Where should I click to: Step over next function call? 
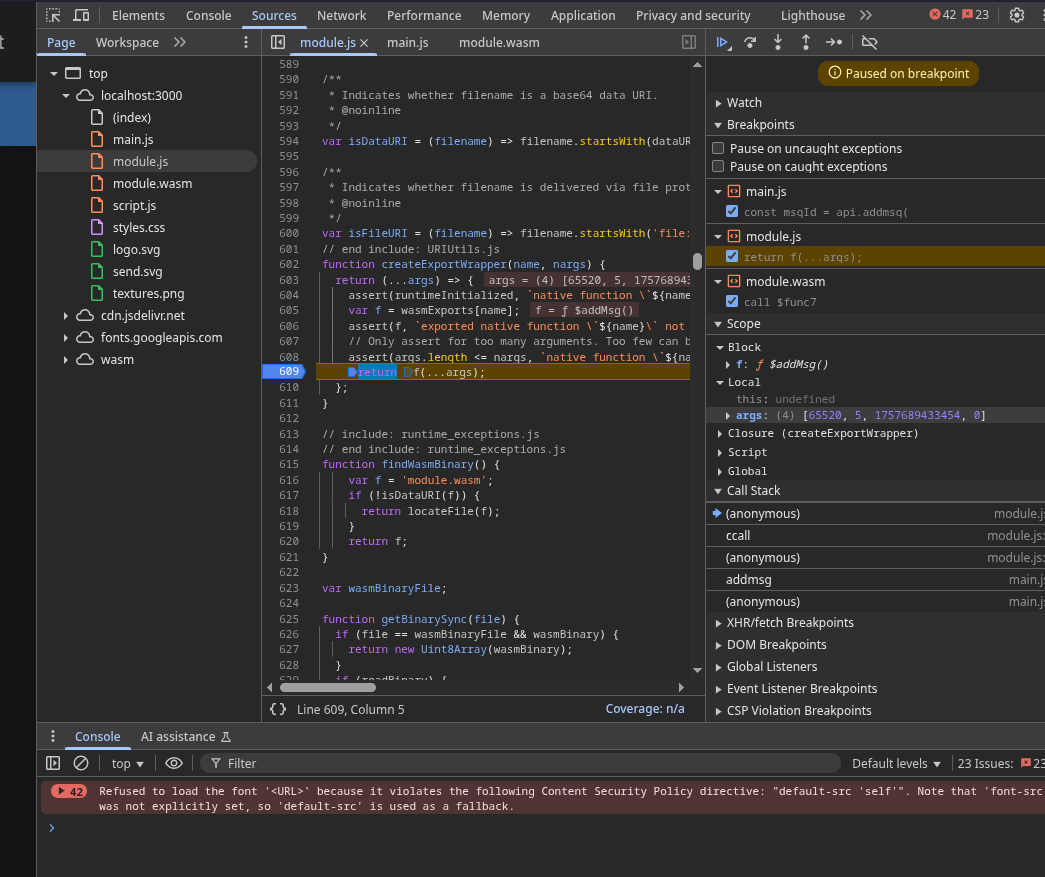click(x=750, y=42)
